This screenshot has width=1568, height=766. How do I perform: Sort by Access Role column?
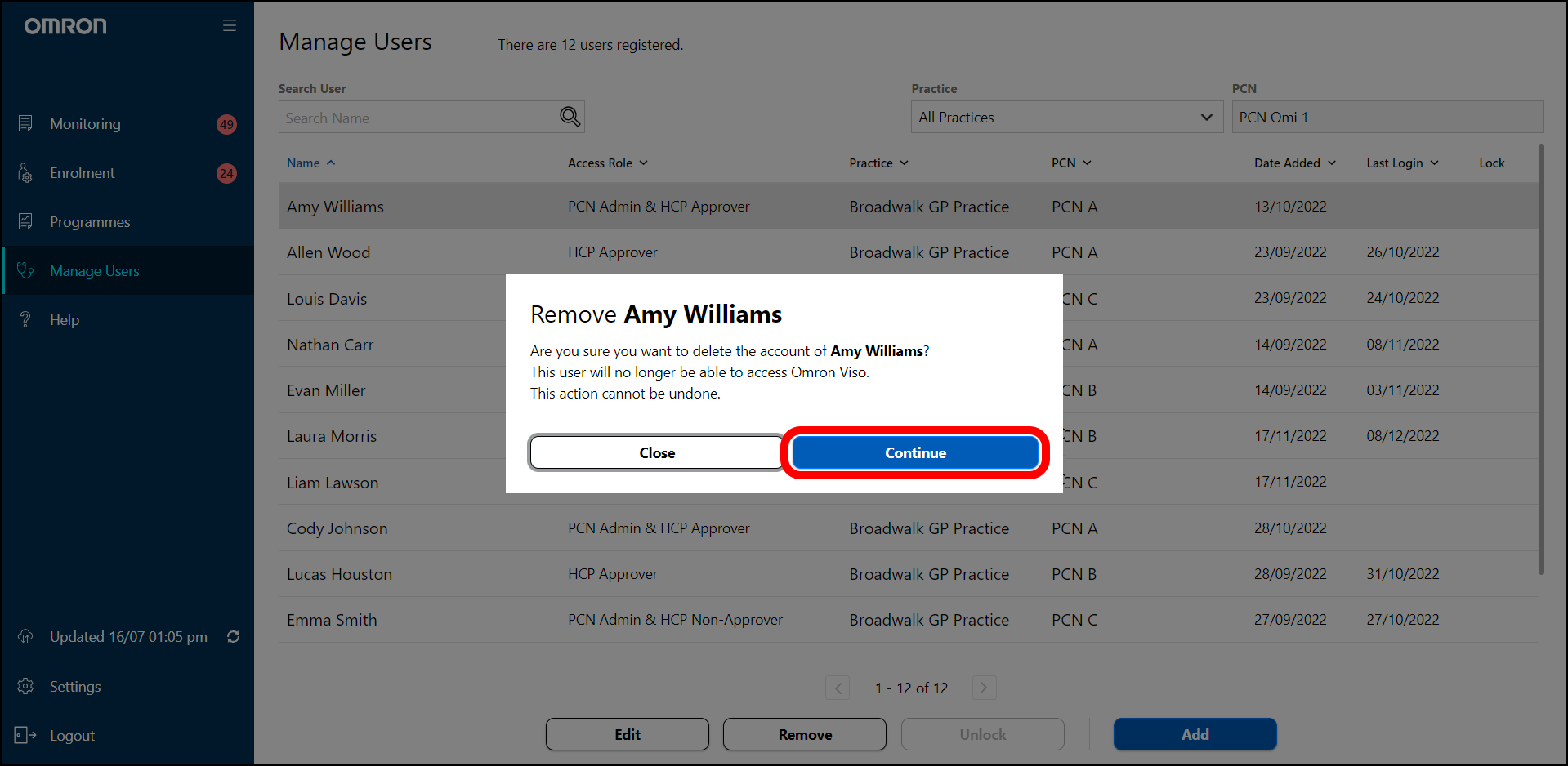pos(607,163)
